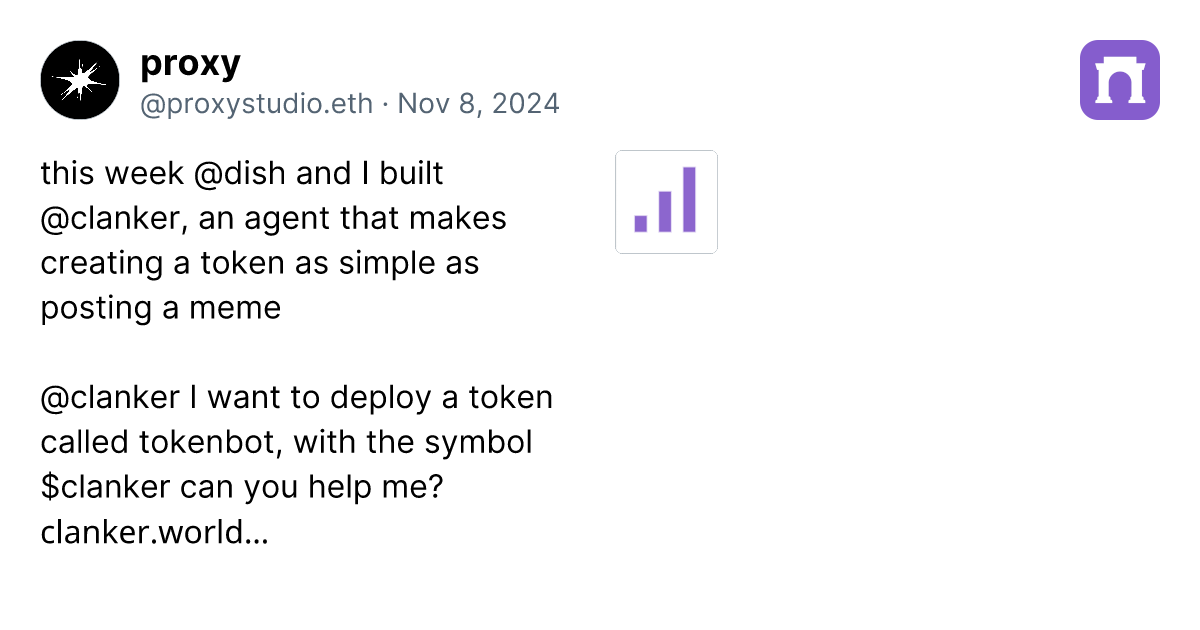Click the phrase "with the symbol"
This screenshot has width=1200, height=630.
pos(413,443)
